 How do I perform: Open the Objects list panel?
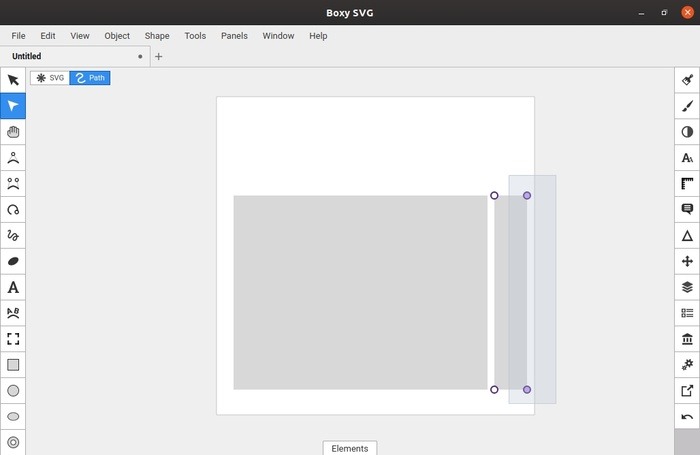tap(687, 313)
